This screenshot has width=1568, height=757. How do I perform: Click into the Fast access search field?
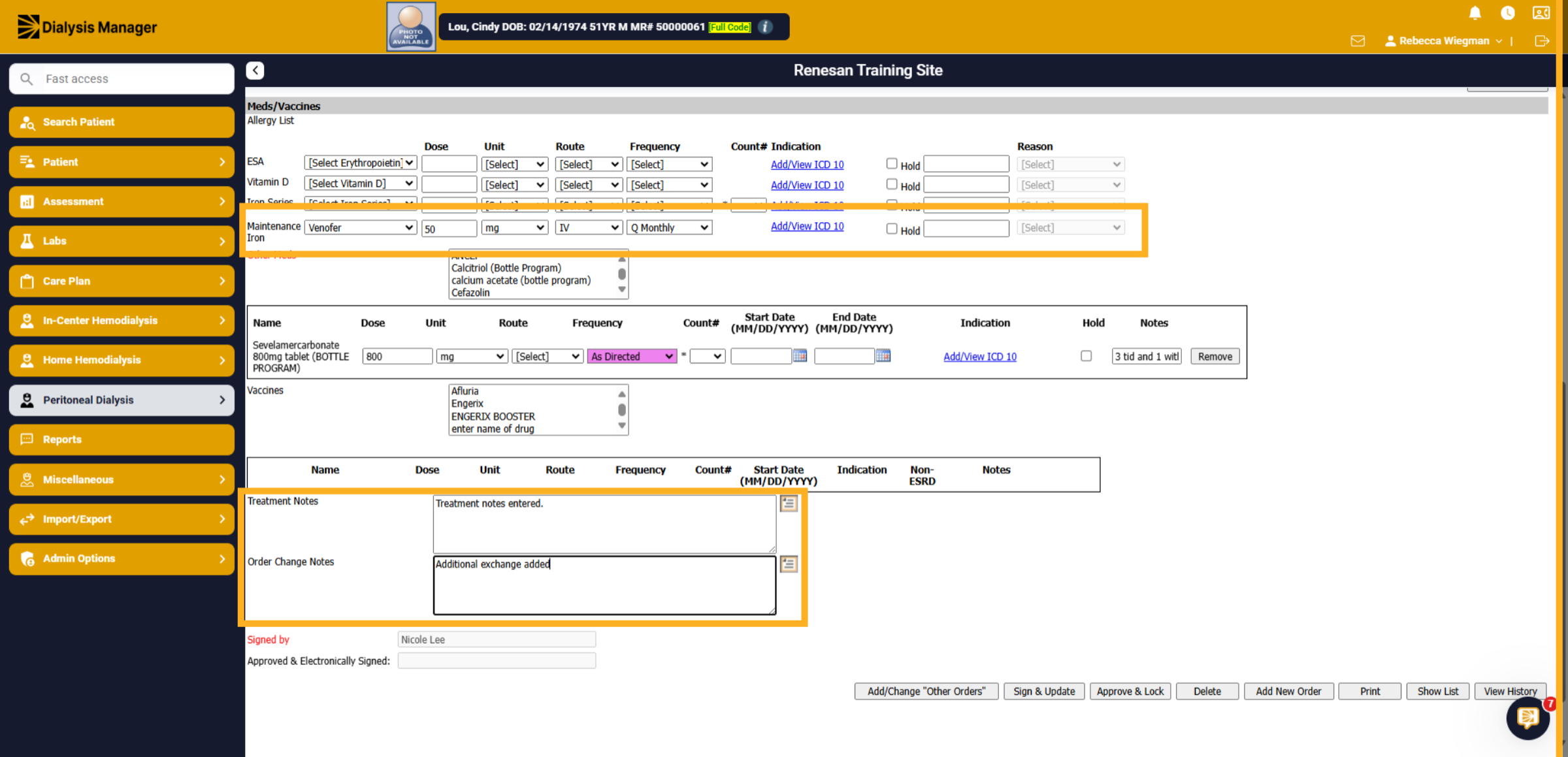(122, 79)
